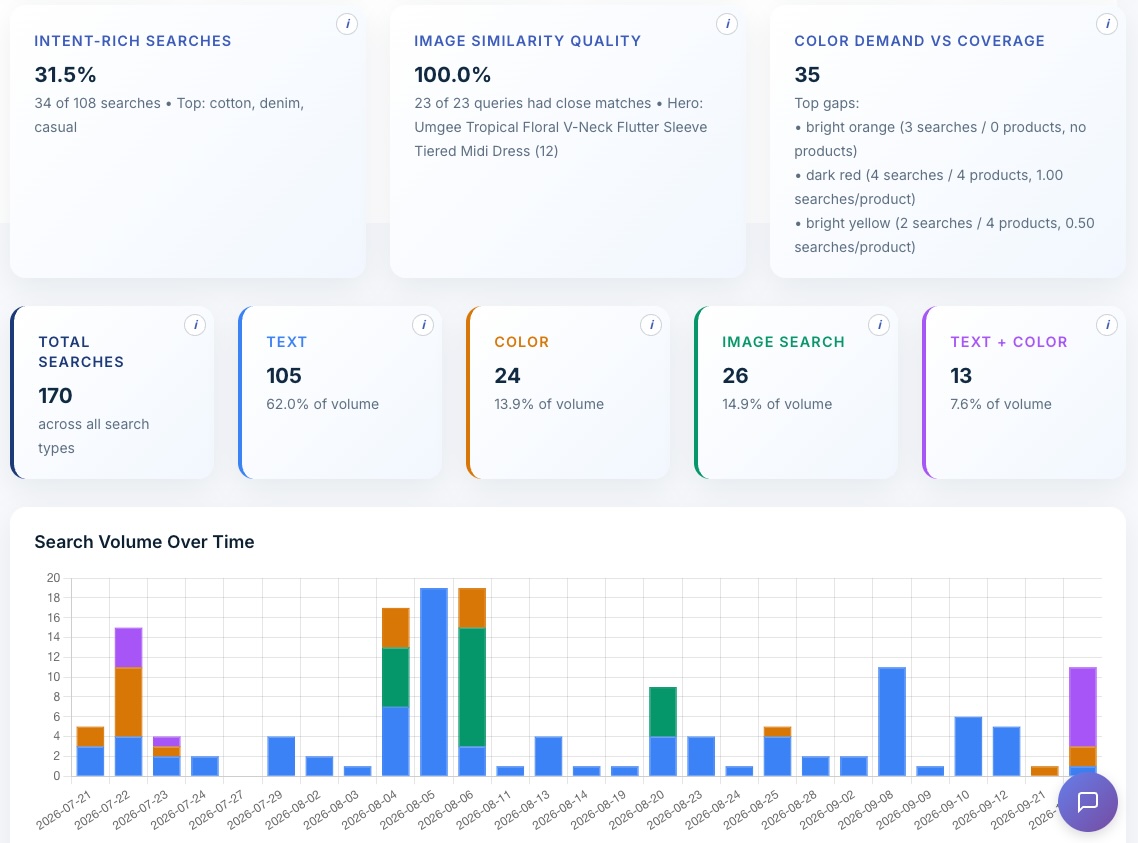Image resolution: width=1138 pixels, height=843 pixels.
Task: Open info icon on Image Similarity Quality card
Action: 727,24
